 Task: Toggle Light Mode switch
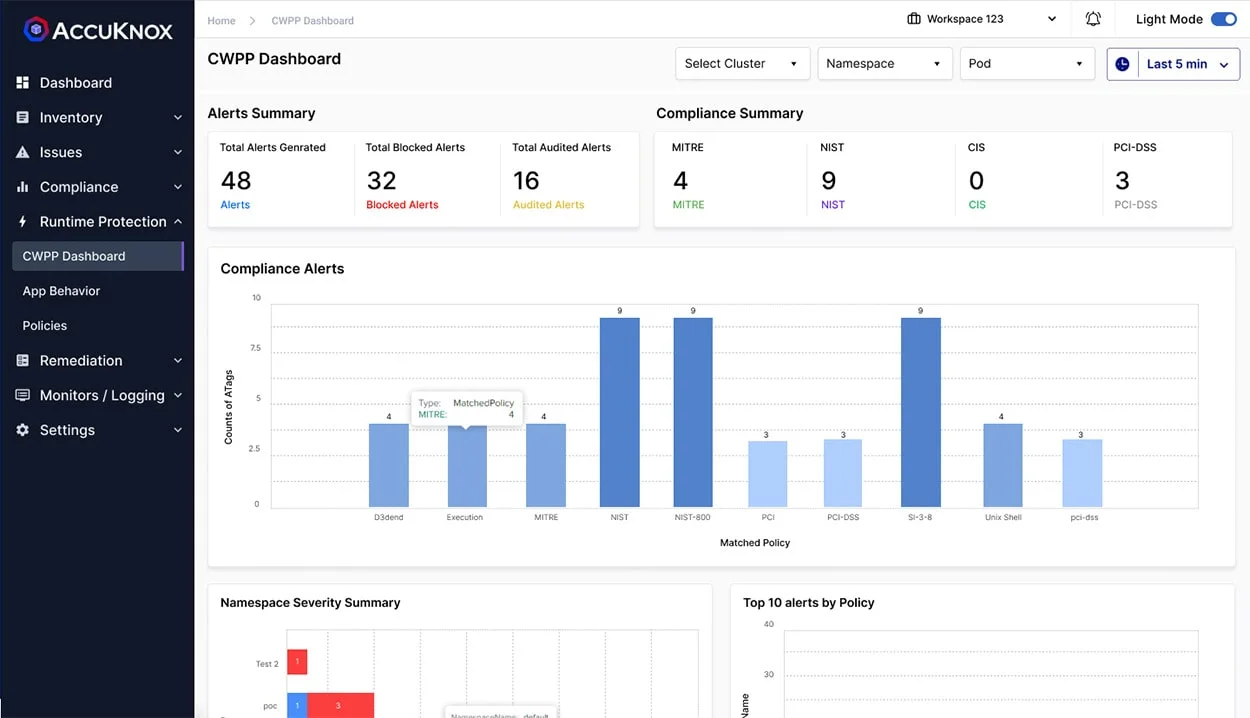[1224, 18]
